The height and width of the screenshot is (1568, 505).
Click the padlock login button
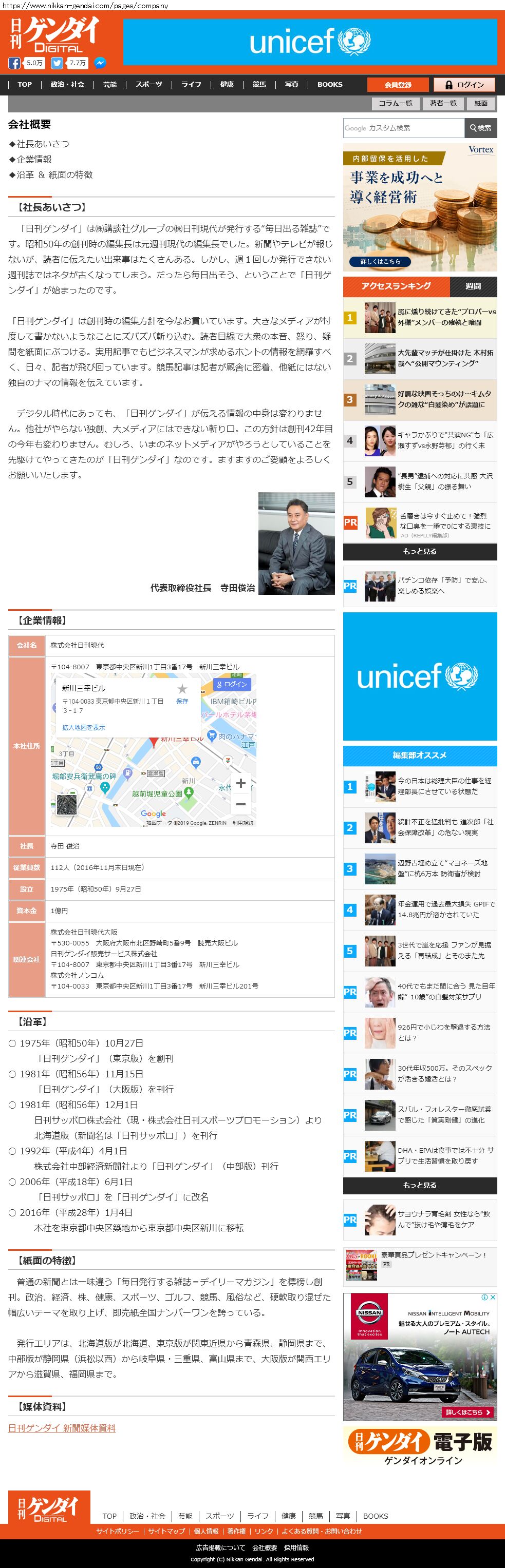pos(464,85)
